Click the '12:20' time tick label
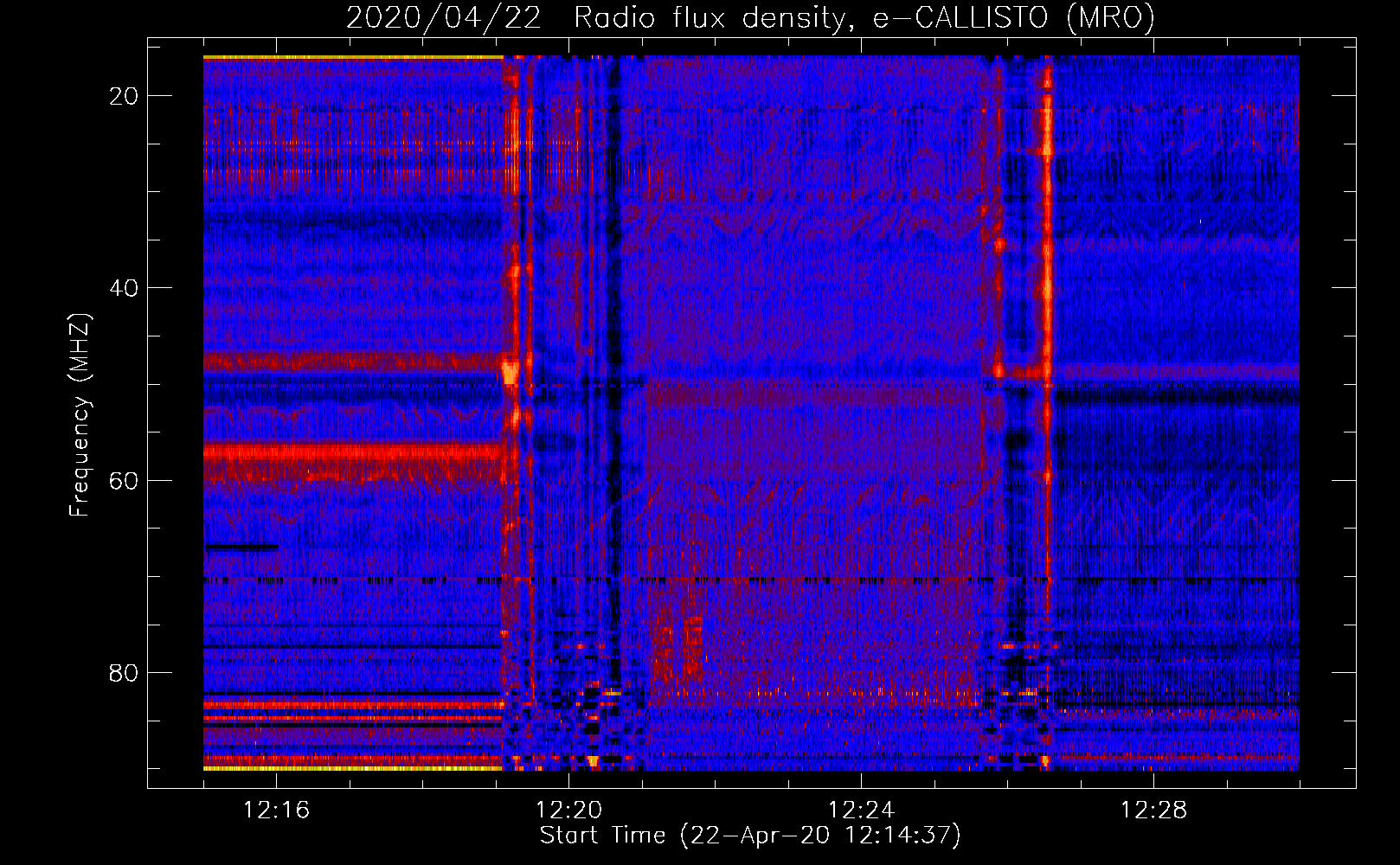This screenshot has height=865, width=1400. click(x=568, y=811)
